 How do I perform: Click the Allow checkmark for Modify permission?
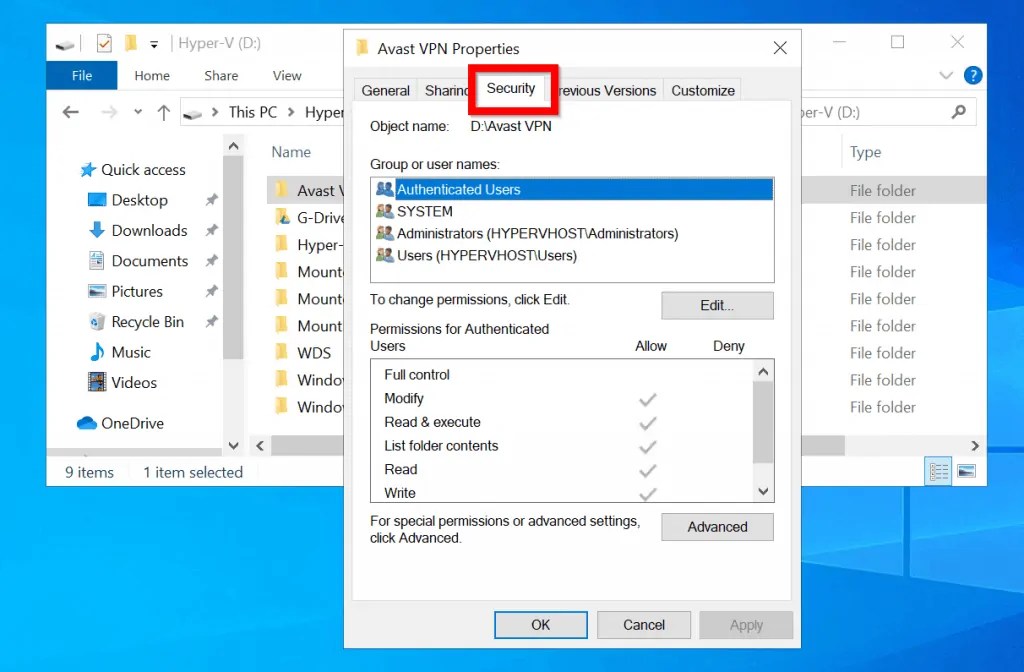click(647, 398)
